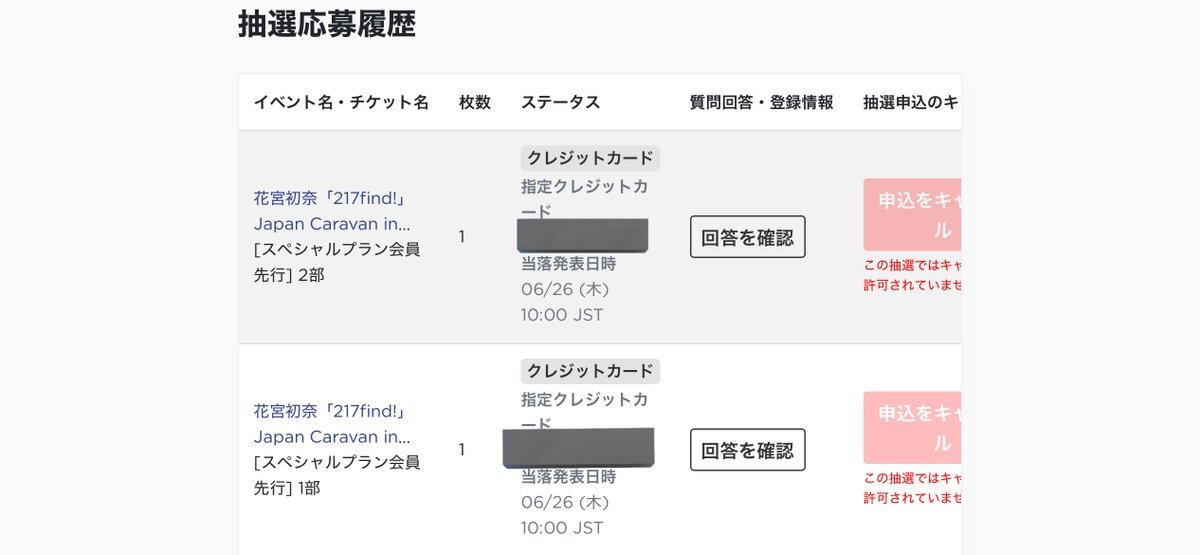The image size is (1200, 555).
Task: Click the 抽選応募履歴 page heading
Action: click(x=327, y=24)
